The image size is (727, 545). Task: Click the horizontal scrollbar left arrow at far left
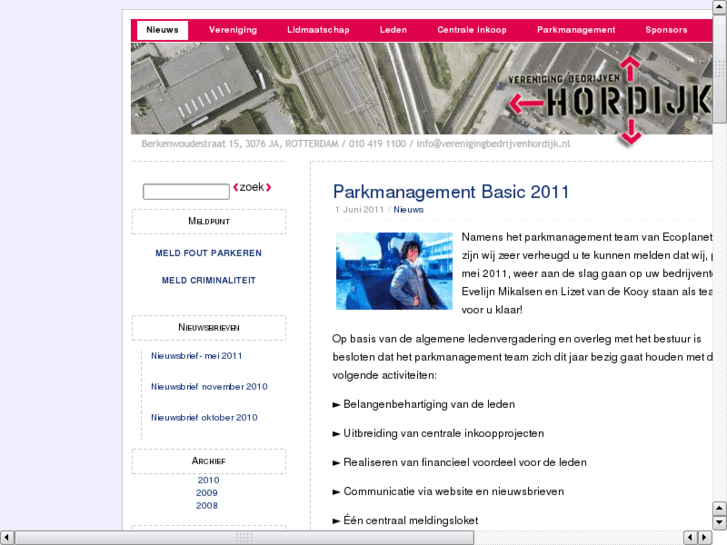tap(7, 538)
